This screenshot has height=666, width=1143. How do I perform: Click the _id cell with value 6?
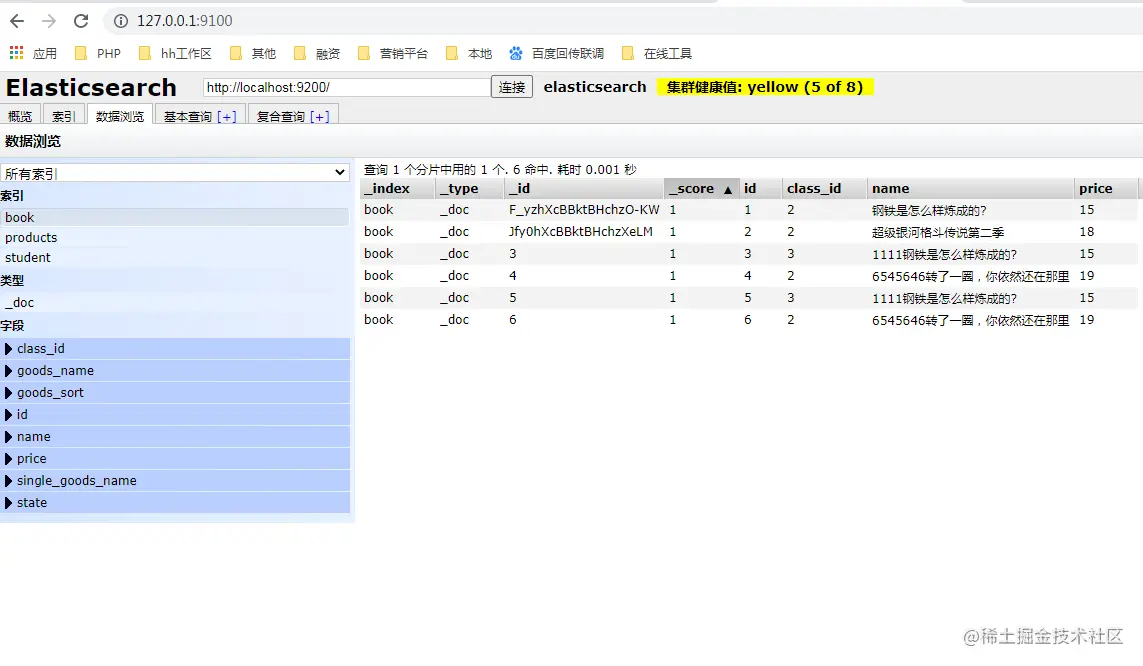coord(512,319)
